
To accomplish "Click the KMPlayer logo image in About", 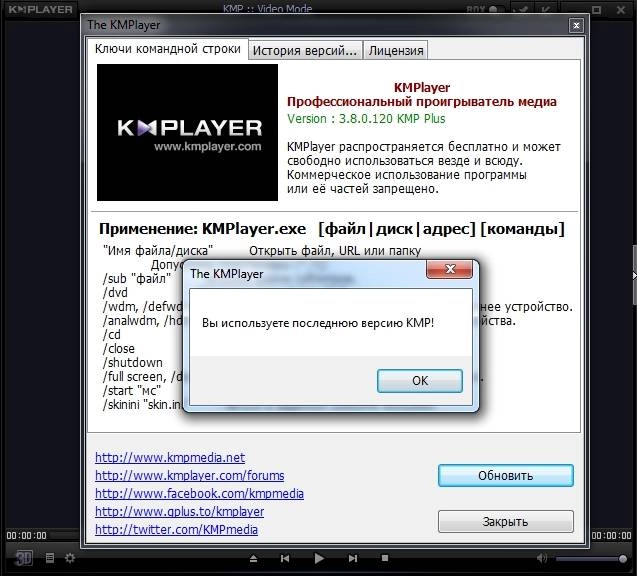I will pyautogui.click(x=187, y=132).
